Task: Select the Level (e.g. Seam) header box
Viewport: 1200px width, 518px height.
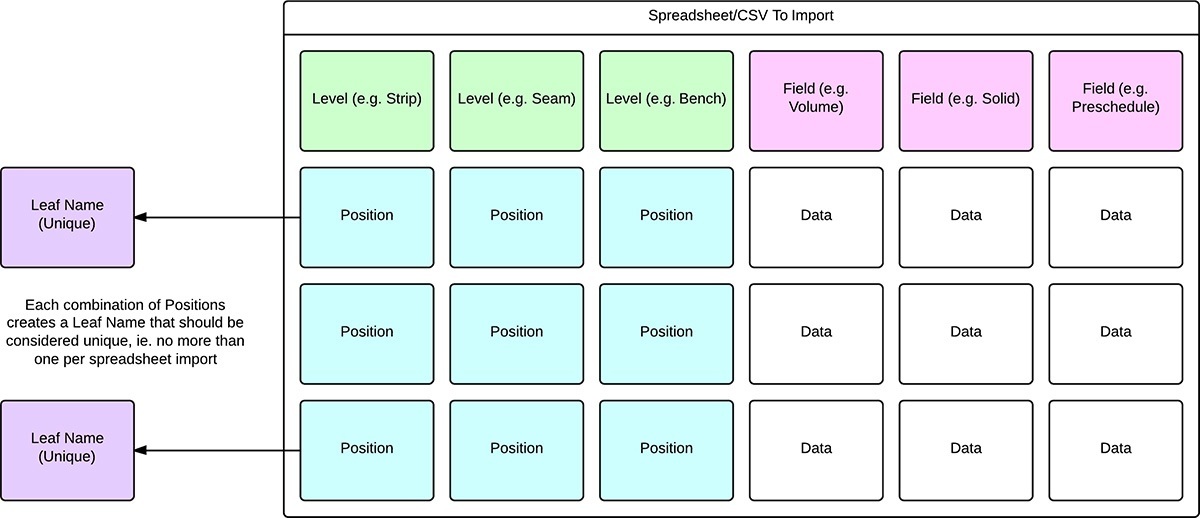Action: (516, 100)
